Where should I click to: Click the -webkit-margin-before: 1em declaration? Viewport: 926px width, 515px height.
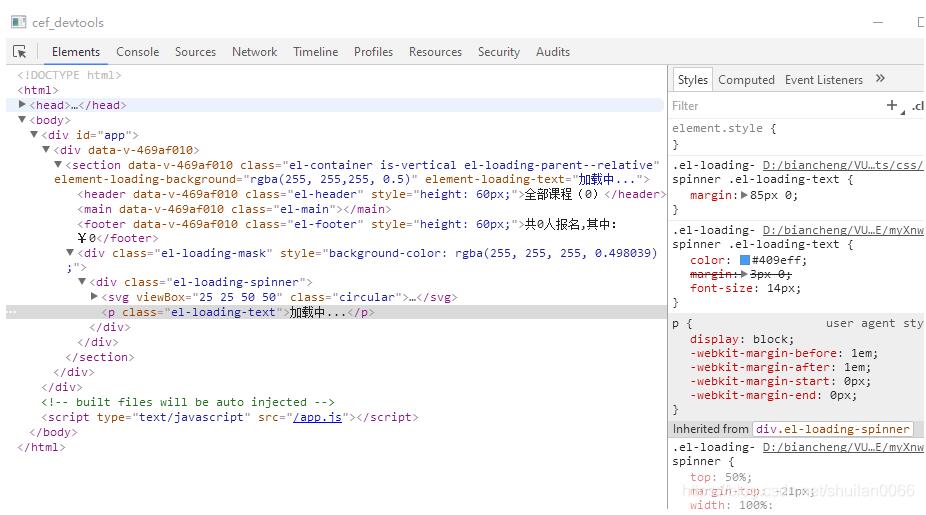pyautogui.click(x=784, y=353)
